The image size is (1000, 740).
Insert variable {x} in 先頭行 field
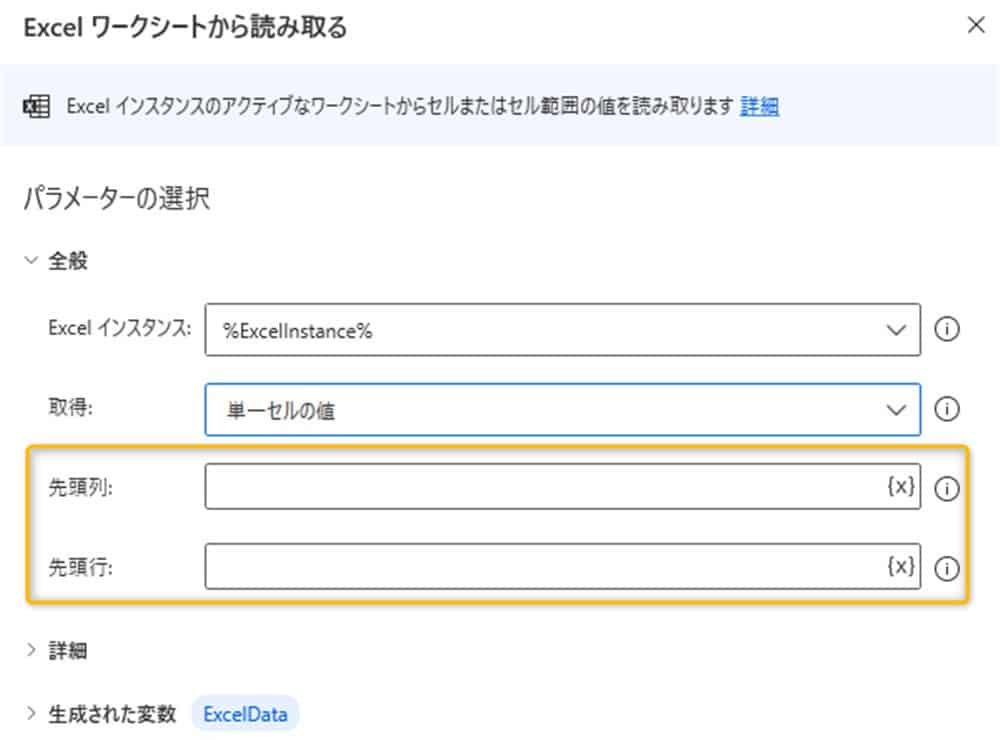click(900, 567)
